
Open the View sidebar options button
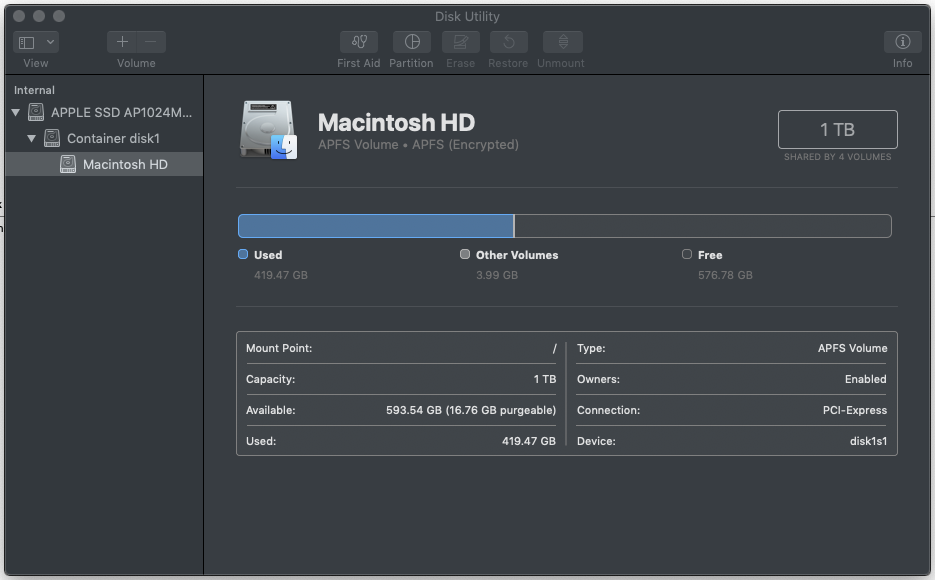27,42
